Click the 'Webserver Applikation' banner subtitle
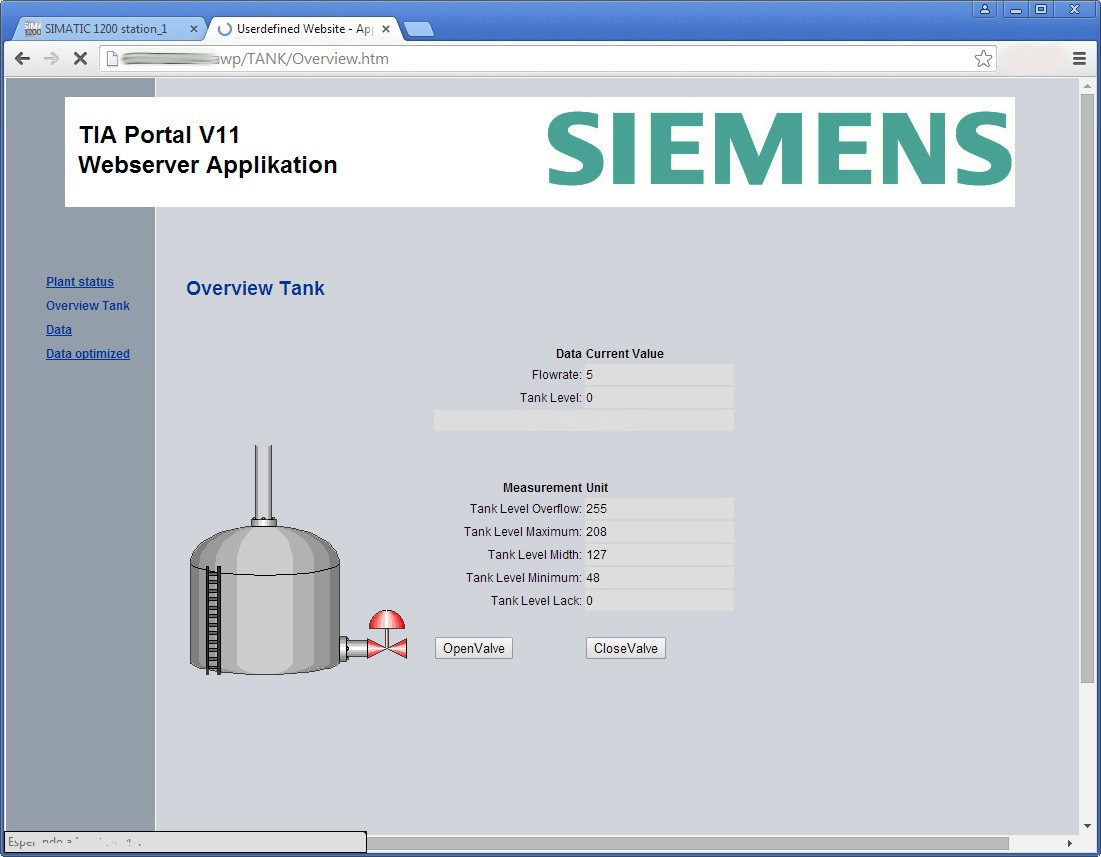 pyautogui.click(x=208, y=165)
